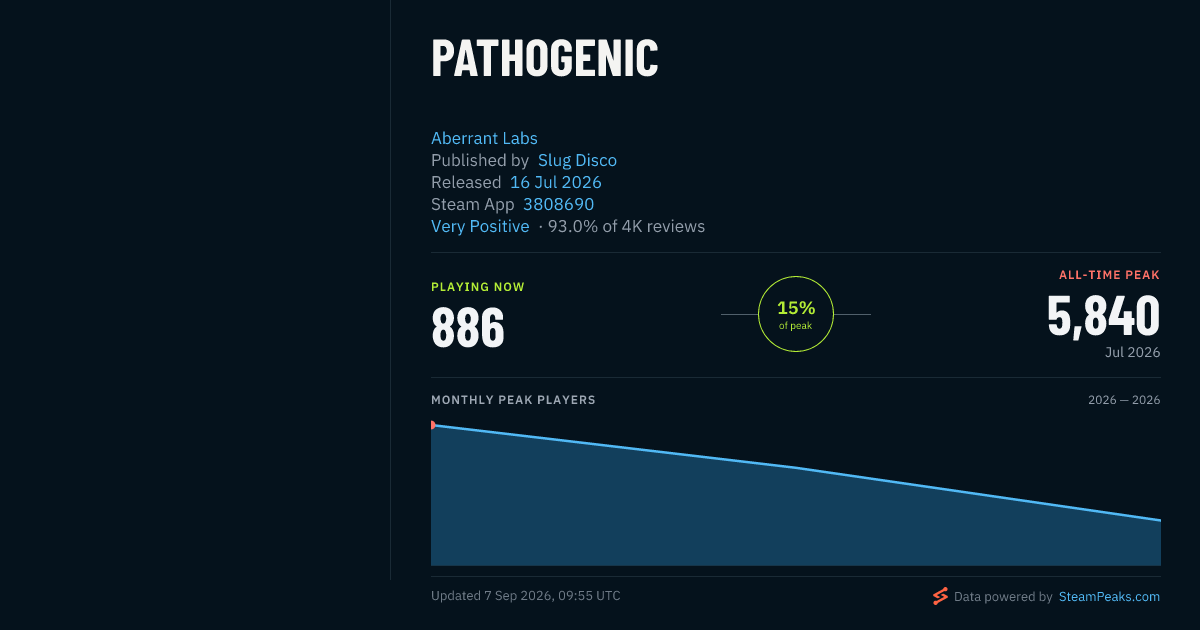Open the Slug Disco publisher link
Screen dimensions: 1200x630
point(577,160)
